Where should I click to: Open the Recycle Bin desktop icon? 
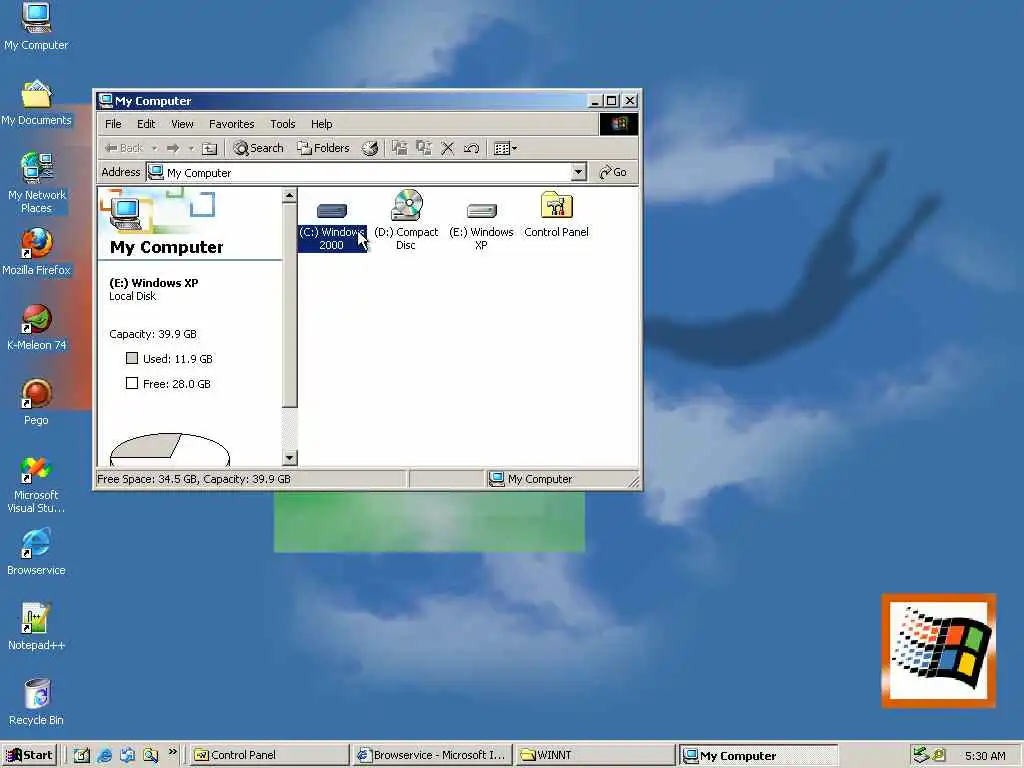(x=36, y=702)
